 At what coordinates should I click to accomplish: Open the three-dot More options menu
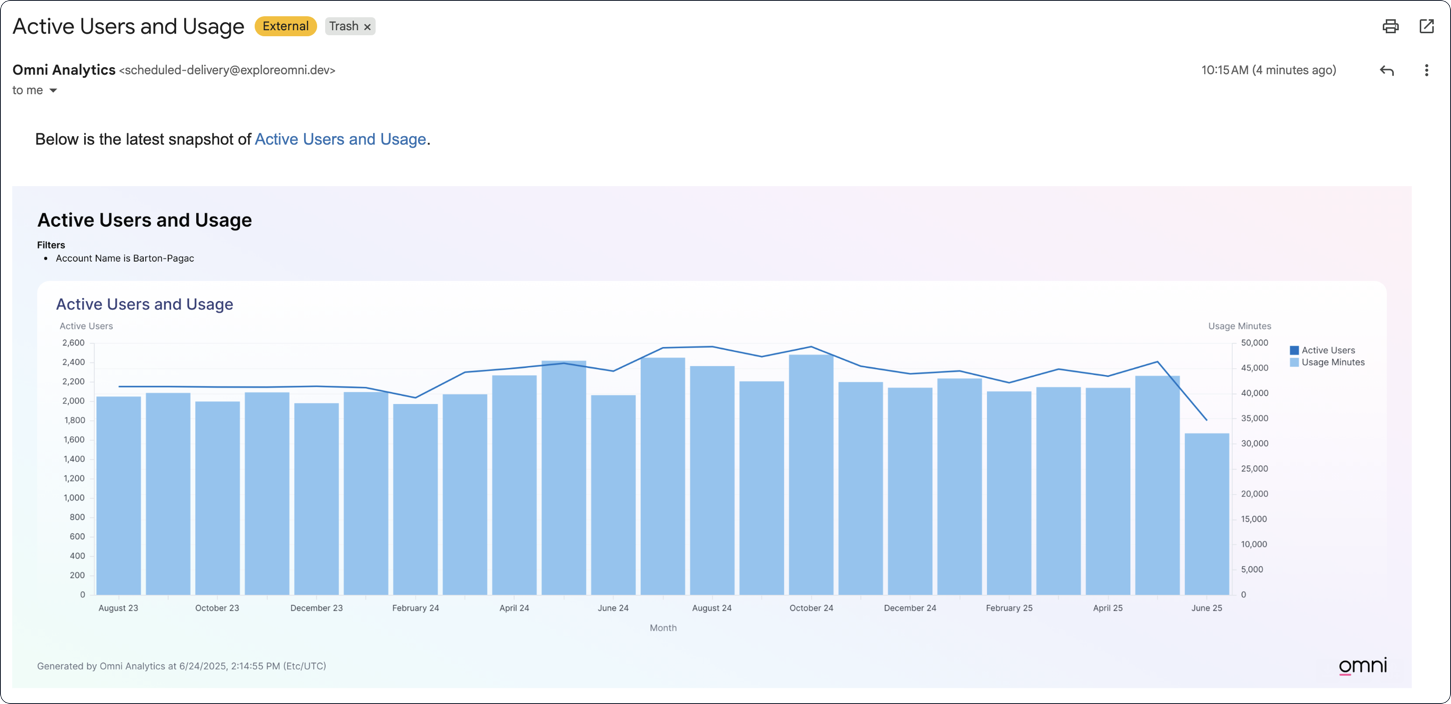click(1426, 70)
